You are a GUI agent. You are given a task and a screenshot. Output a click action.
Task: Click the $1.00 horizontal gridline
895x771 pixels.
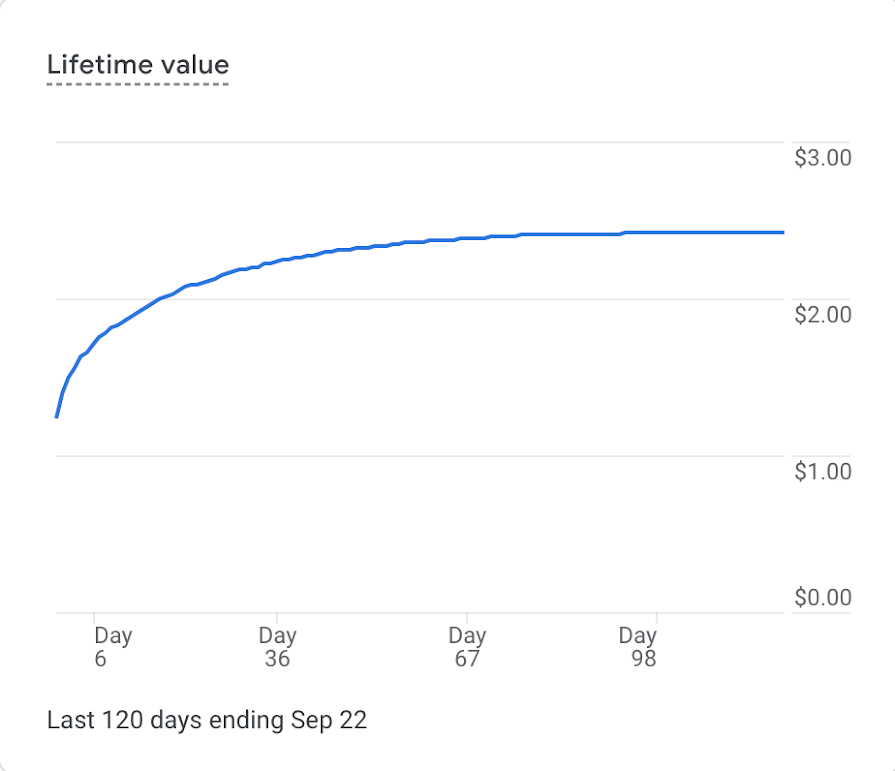400,456
